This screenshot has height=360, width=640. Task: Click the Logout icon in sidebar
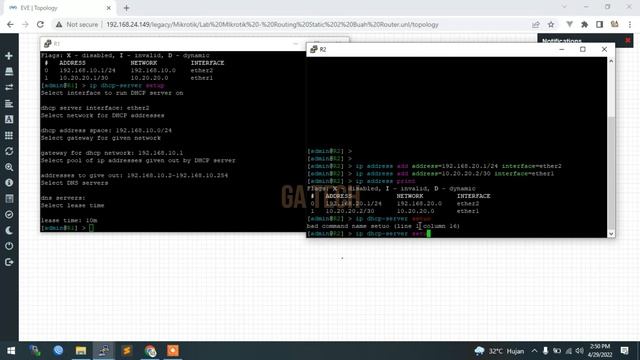[9, 262]
